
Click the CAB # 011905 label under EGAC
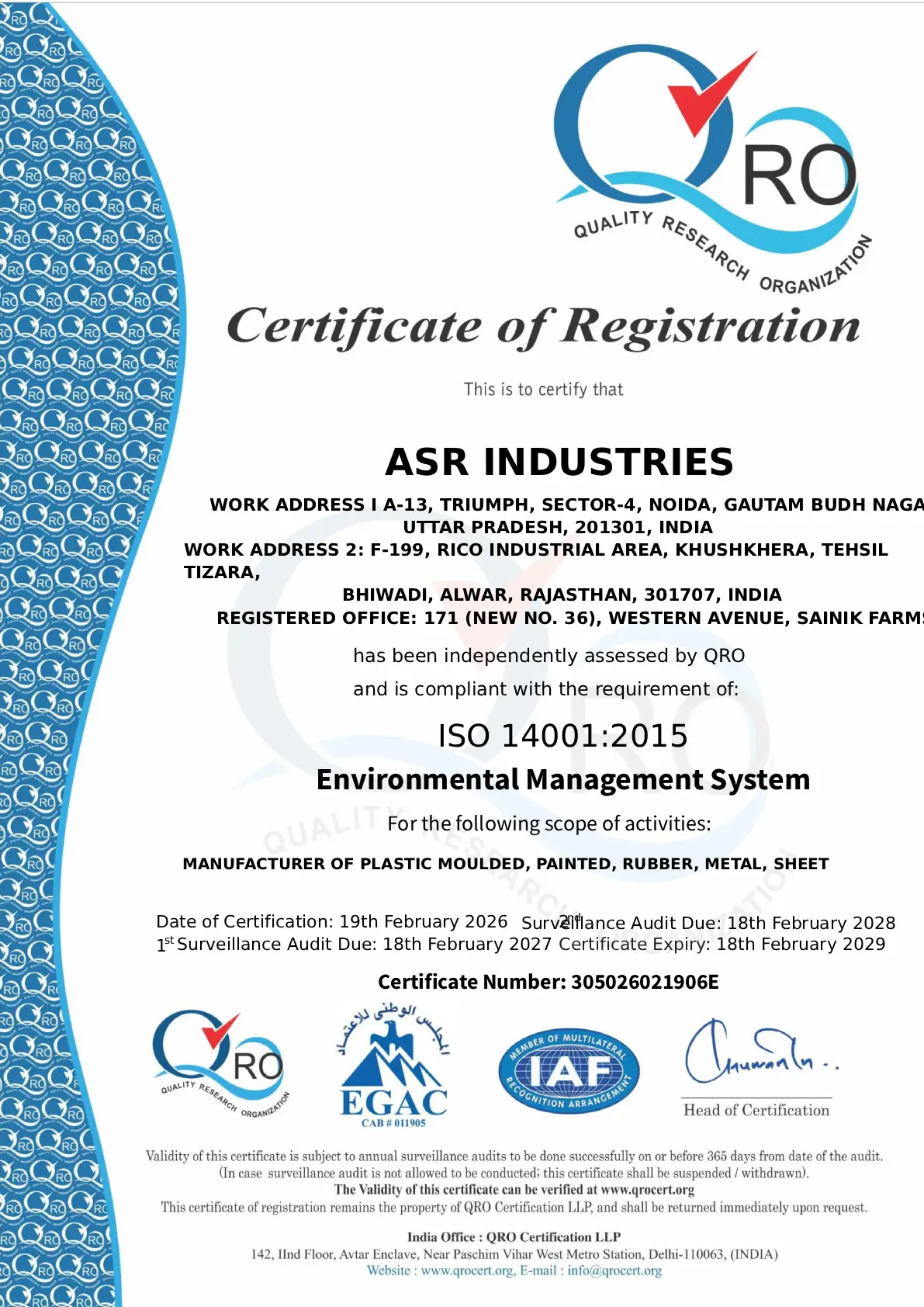tap(393, 1123)
